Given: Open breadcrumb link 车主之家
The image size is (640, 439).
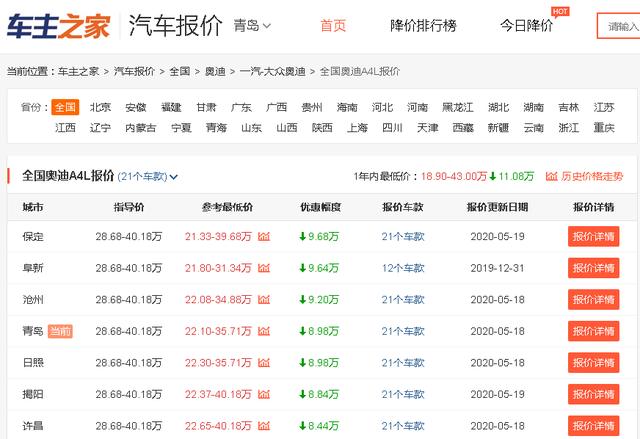Looking at the screenshot, I should (78, 71).
